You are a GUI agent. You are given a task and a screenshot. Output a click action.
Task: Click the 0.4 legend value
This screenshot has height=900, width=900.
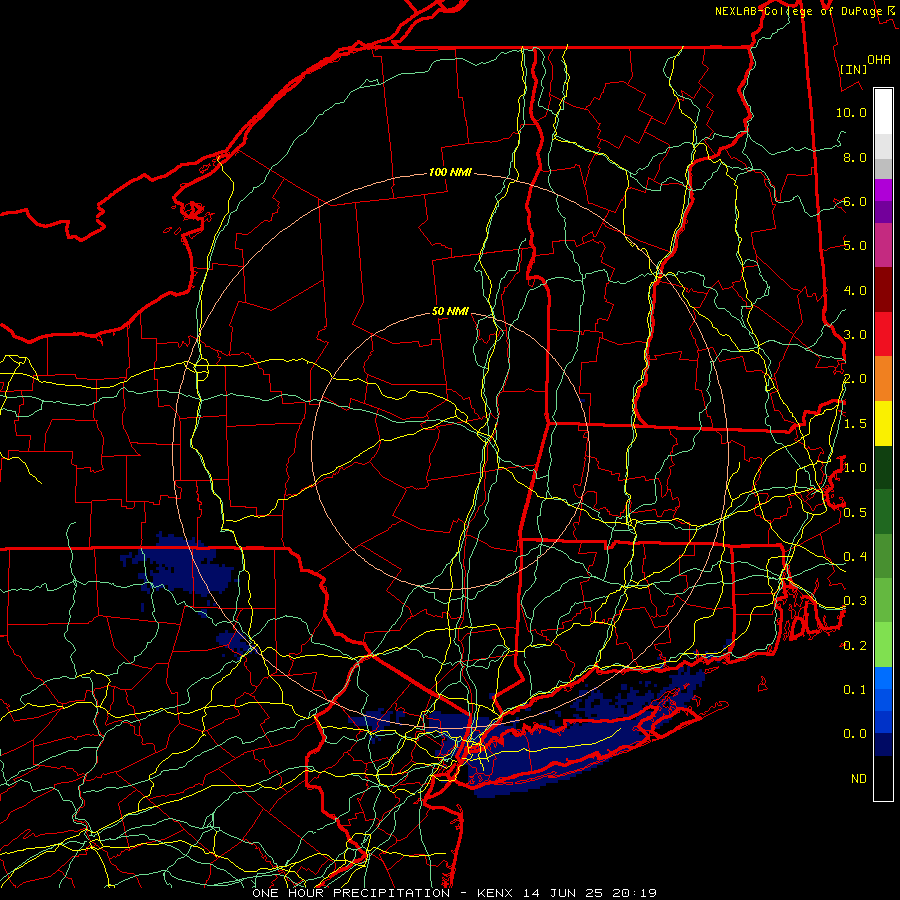(855, 556)
